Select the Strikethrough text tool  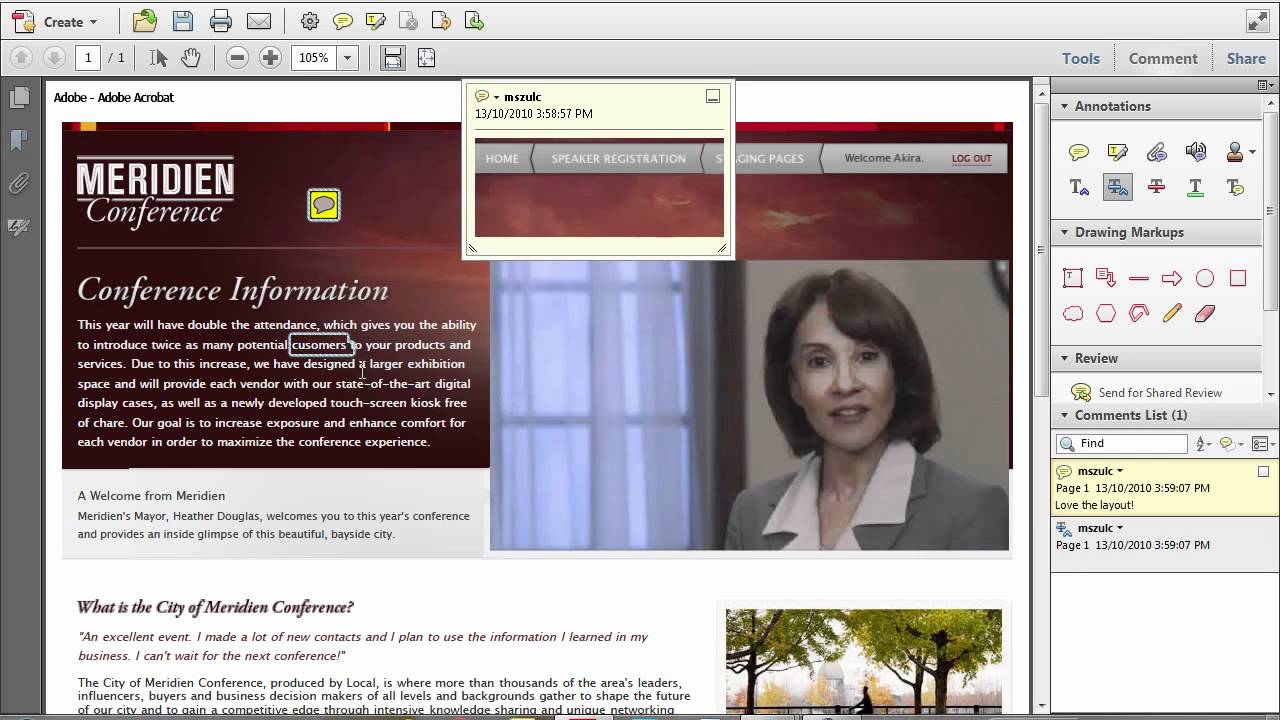point(1157,187)
